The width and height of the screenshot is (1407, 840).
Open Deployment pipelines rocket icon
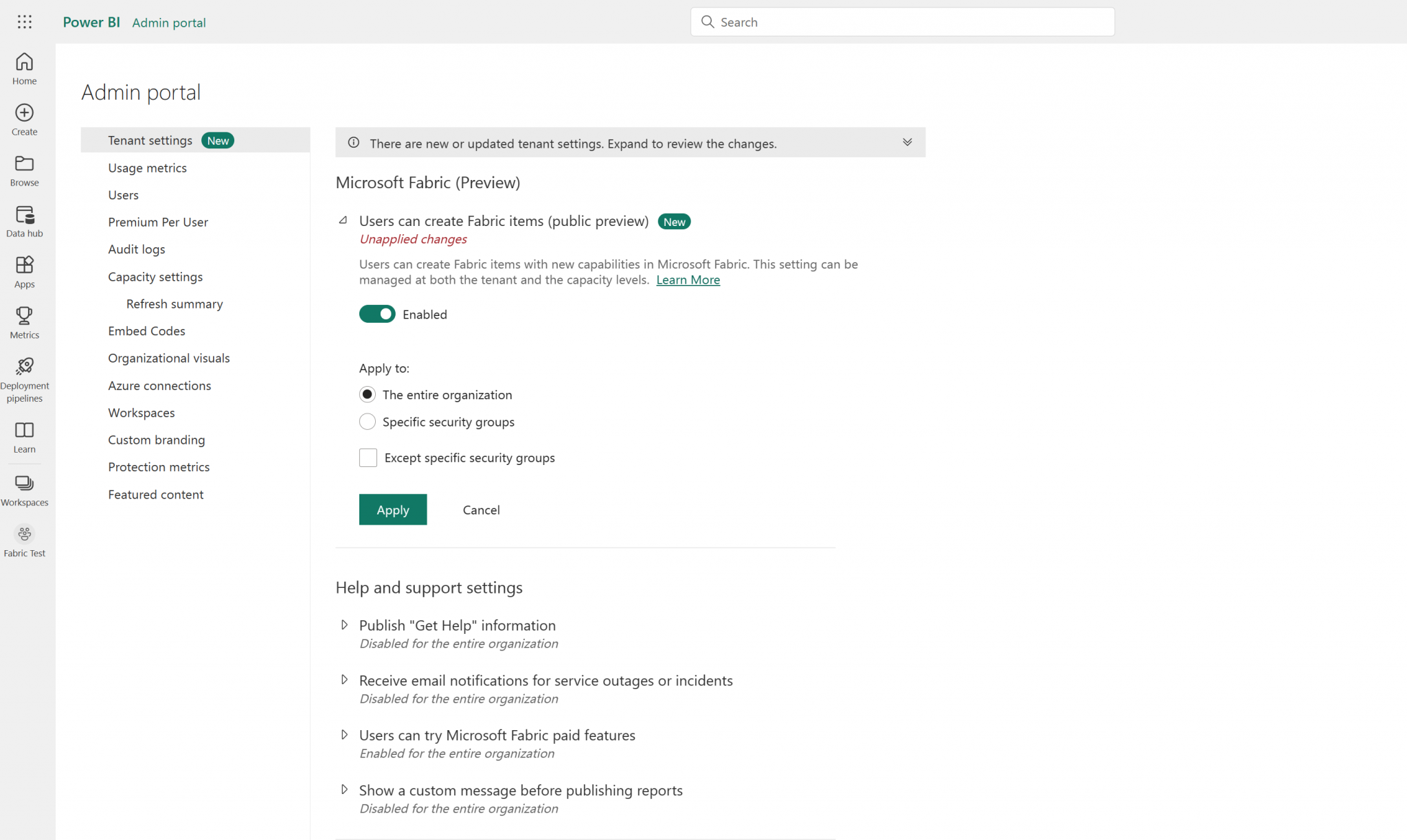pyautogui.click(x=25, y=366)
